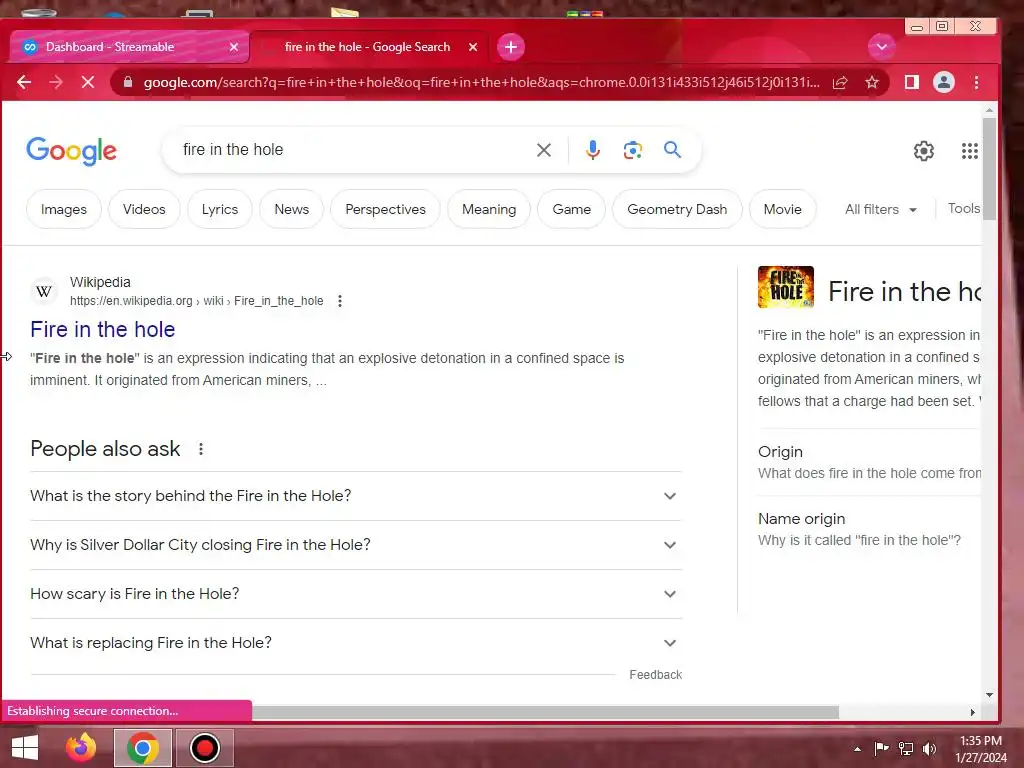Bookmark this page with the star icon
The width and height of the screenshot is (1024, 768).
pyautogui.click(x=872, y=82)
